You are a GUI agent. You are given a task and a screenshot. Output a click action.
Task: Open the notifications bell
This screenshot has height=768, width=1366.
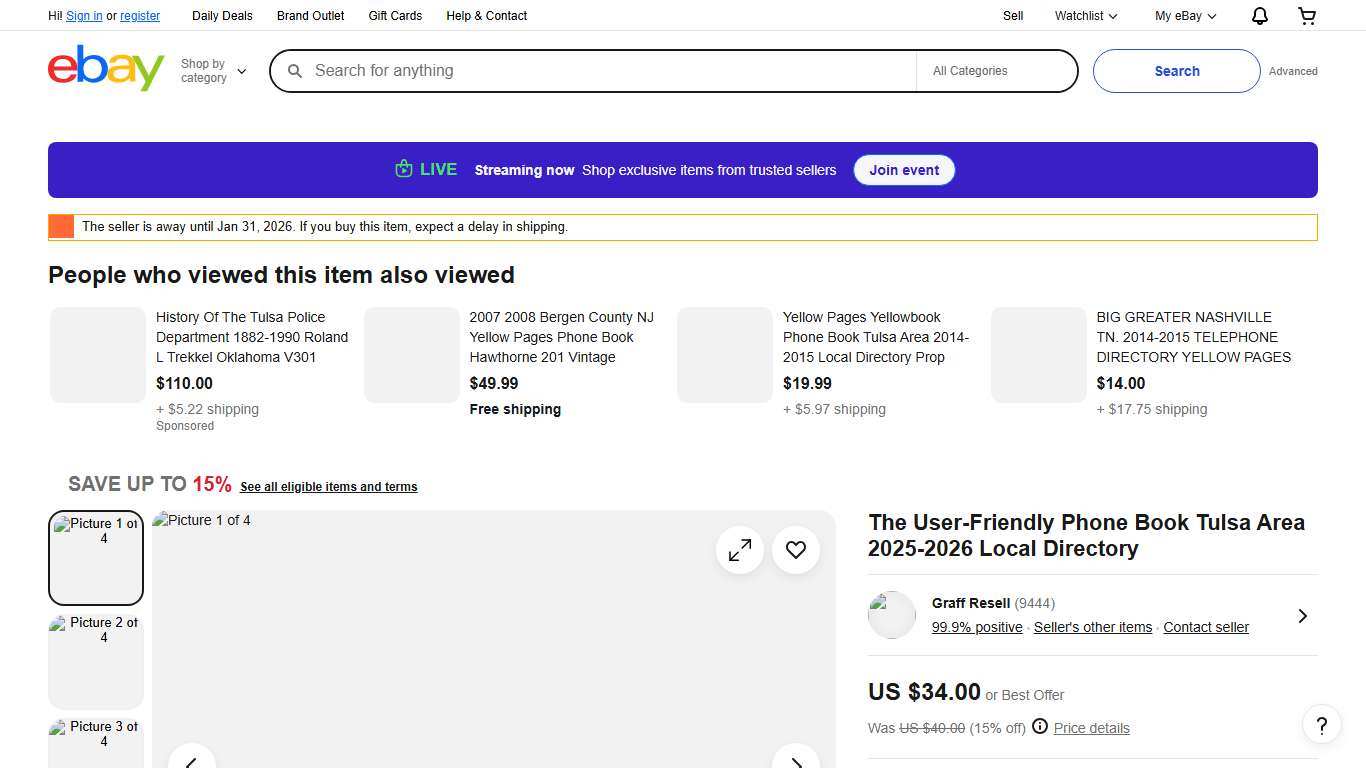pyautogui.click(x=1259, y=16)
